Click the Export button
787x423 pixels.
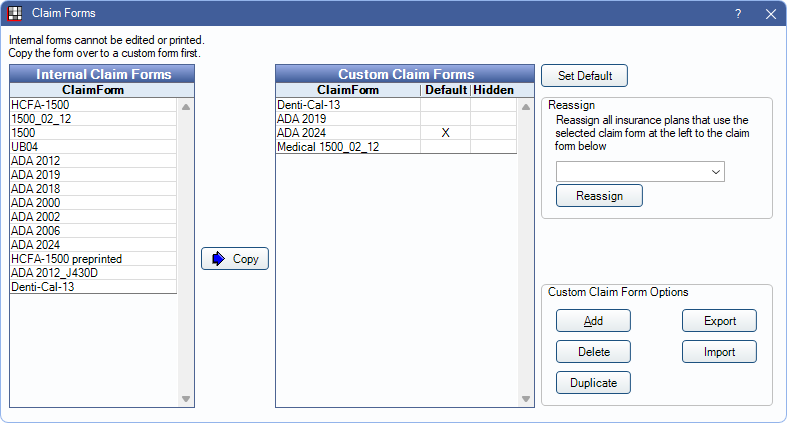pos(719,321)
